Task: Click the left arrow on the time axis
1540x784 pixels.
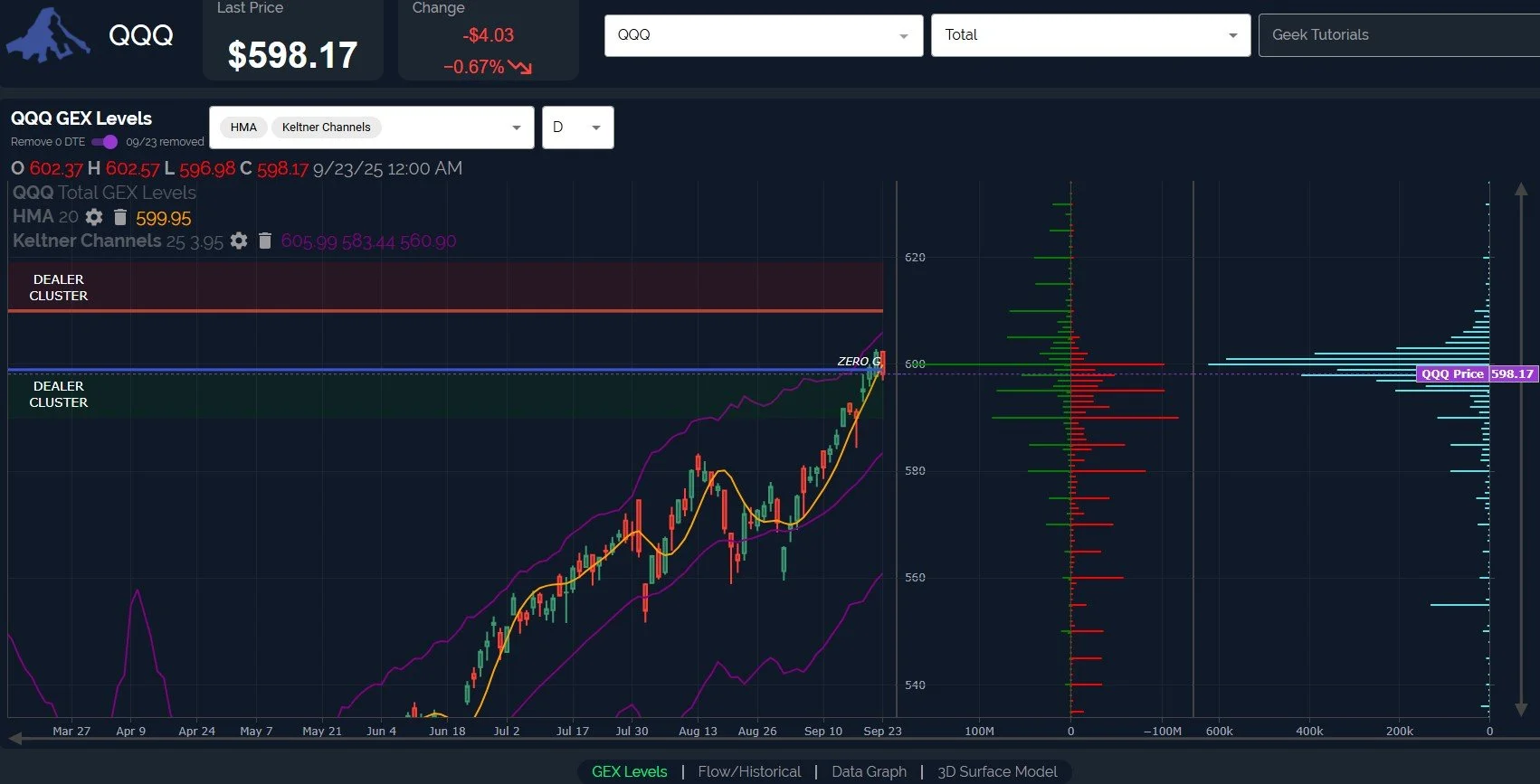Action: (x=15, y=740)
